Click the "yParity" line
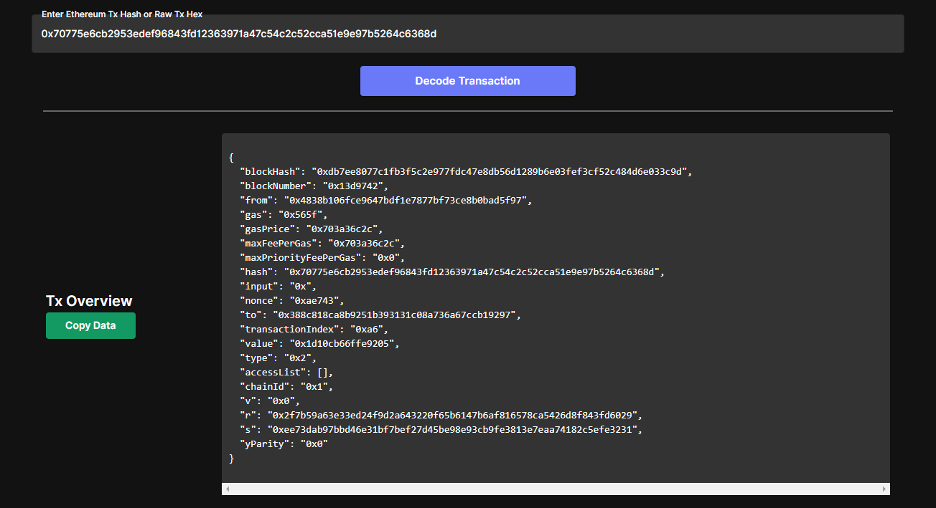936x508 pixels. (x=284, y=444)
